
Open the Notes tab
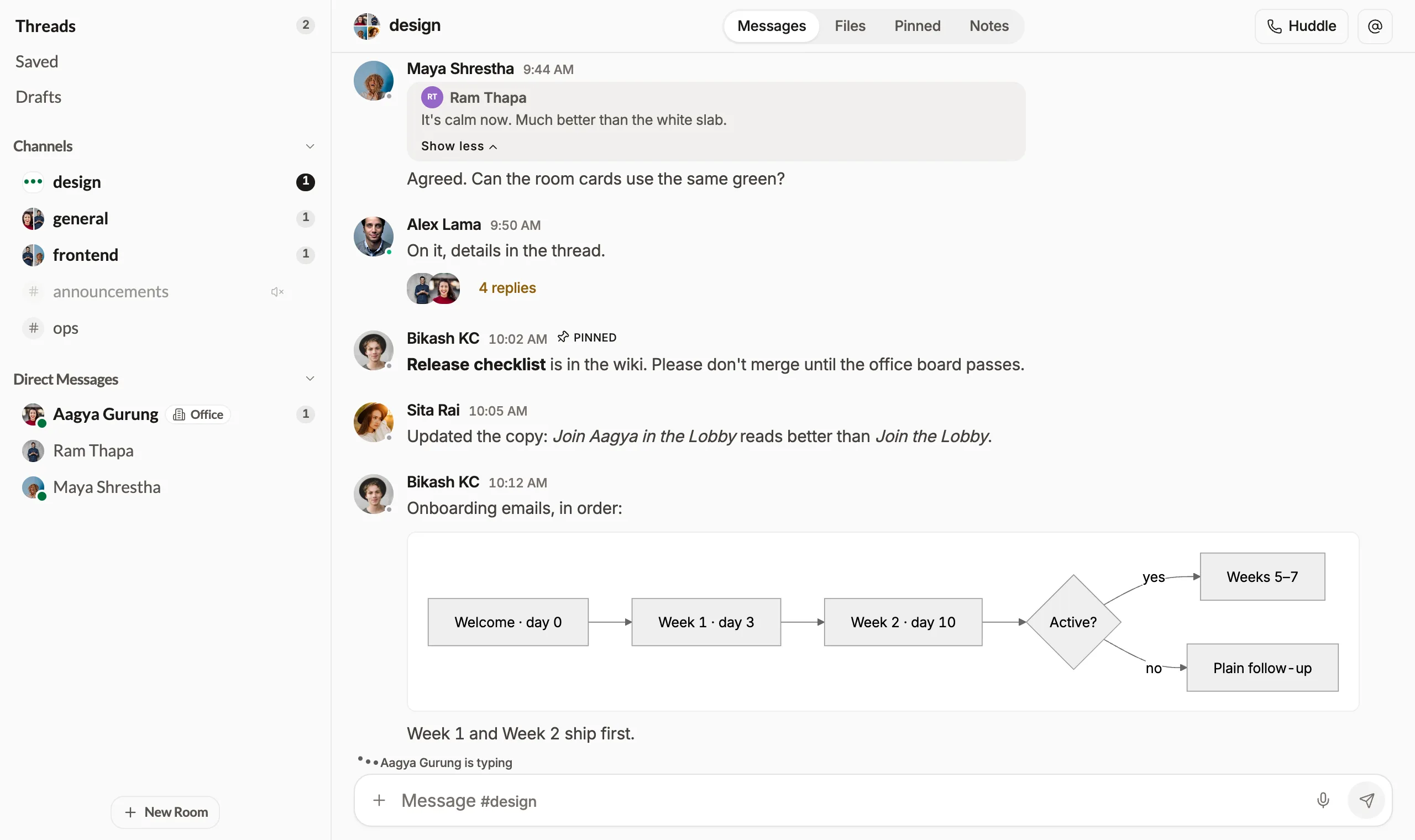point(988,26)
